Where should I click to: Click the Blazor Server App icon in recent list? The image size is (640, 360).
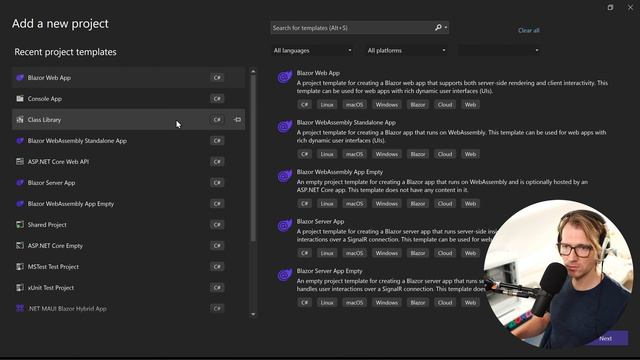20,182
